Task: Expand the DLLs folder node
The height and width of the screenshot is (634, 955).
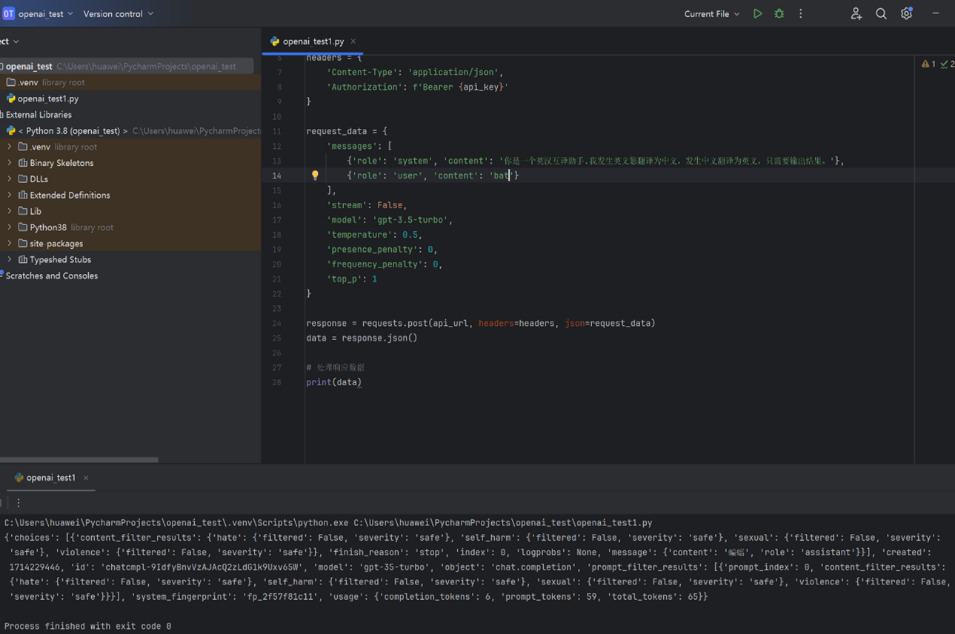Action: click(9, 179)
